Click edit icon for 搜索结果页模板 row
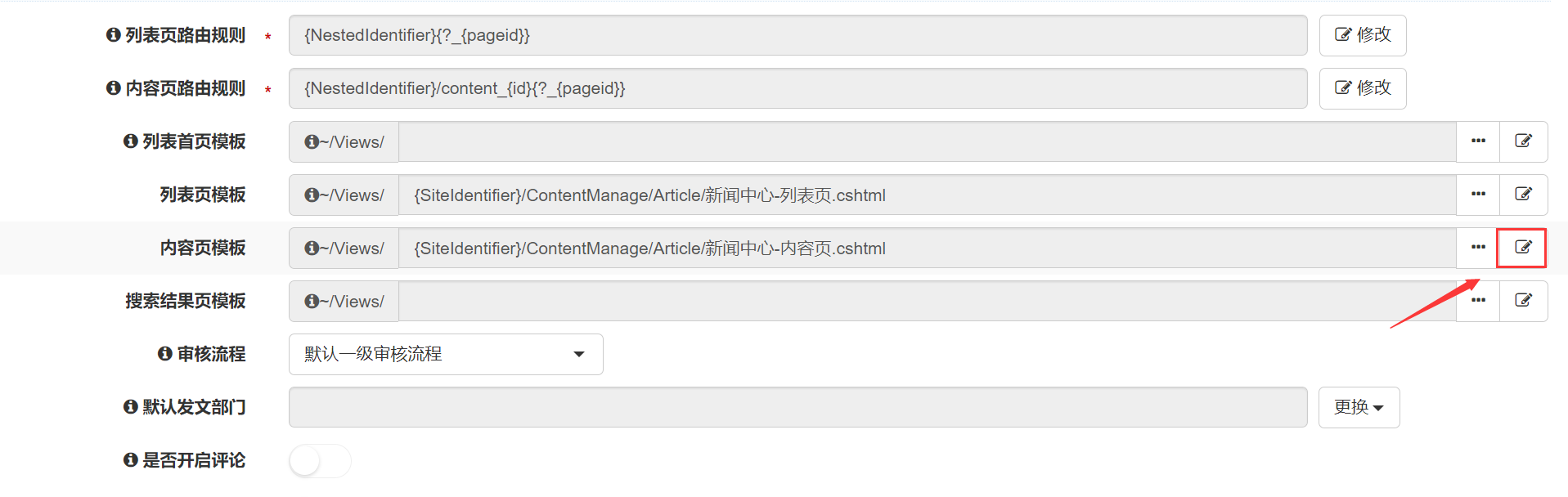The image size is (1568, 497). [1522, 301]
